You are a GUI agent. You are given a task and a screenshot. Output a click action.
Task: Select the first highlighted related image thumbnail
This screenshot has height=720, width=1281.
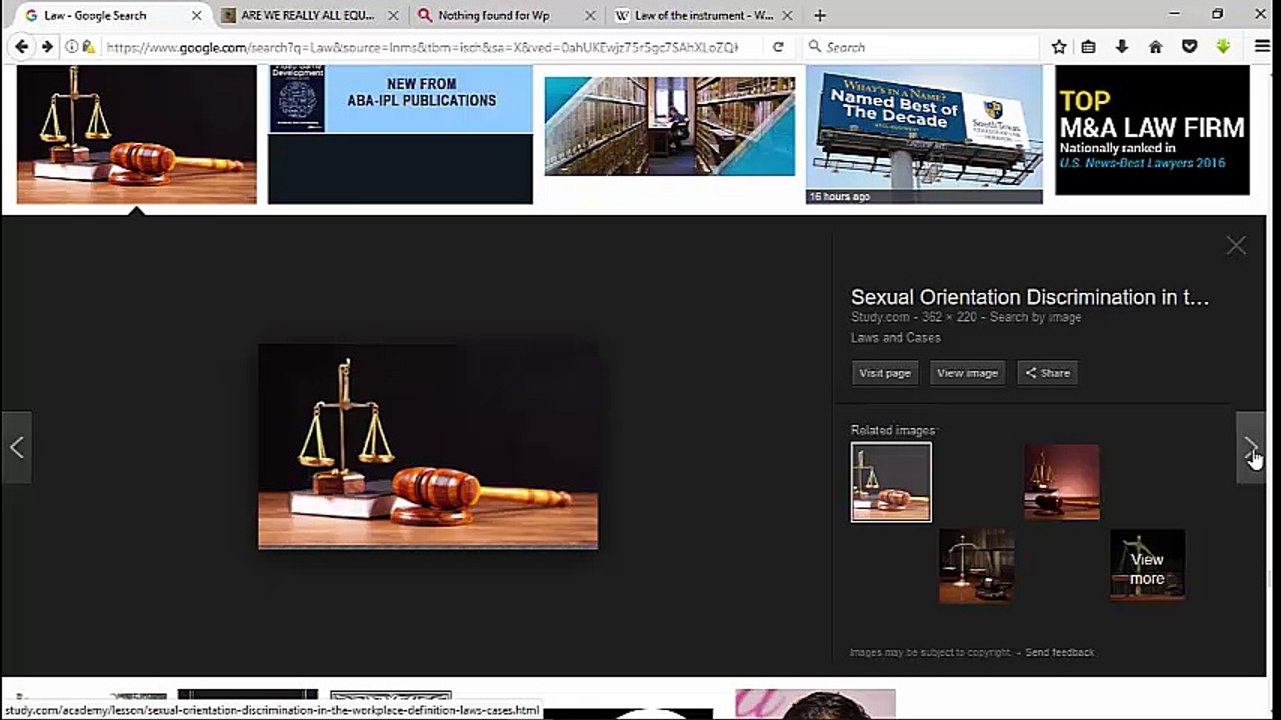tap(891, 482)
